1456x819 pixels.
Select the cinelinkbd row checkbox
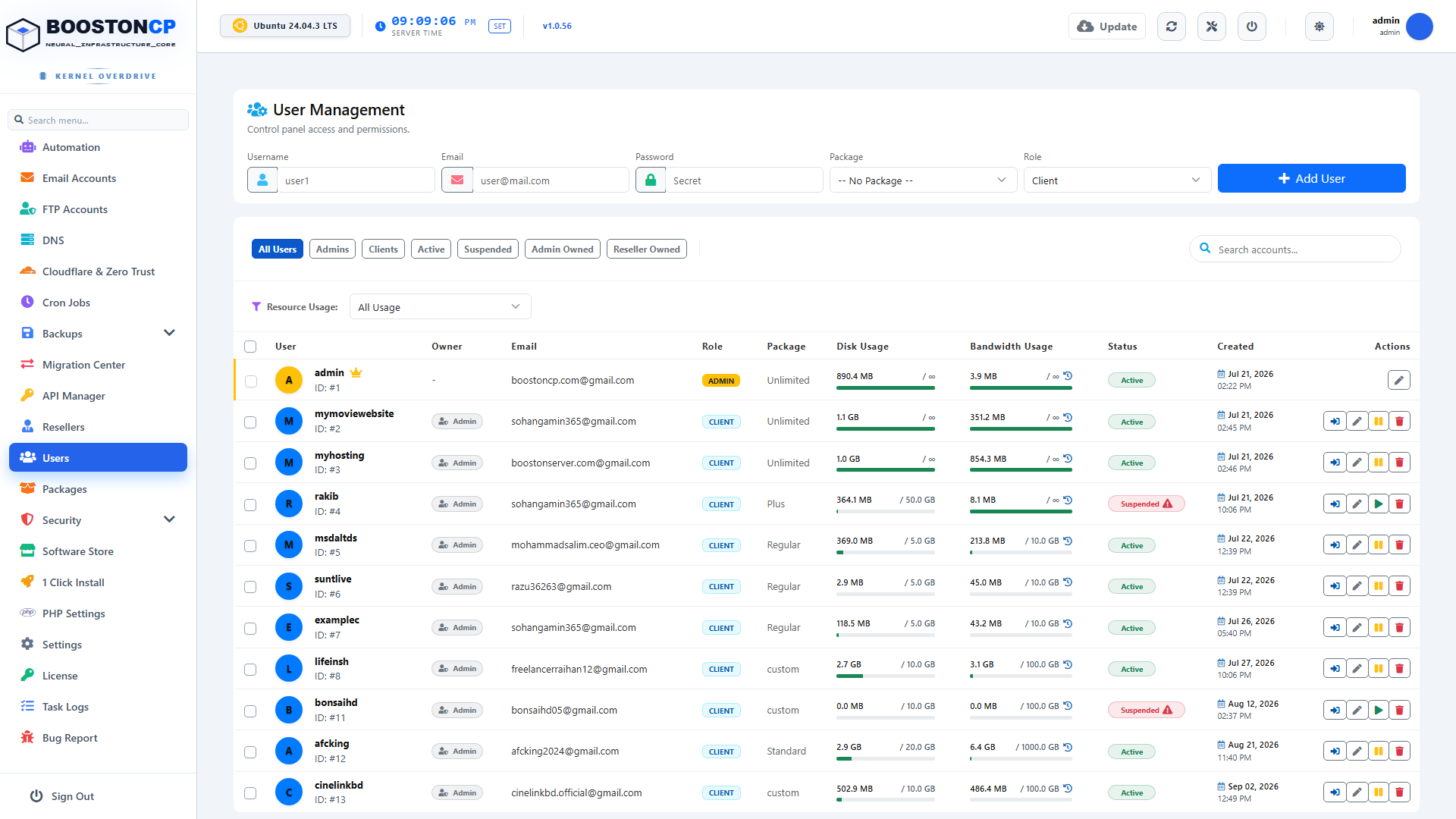[x=250, y=793]
